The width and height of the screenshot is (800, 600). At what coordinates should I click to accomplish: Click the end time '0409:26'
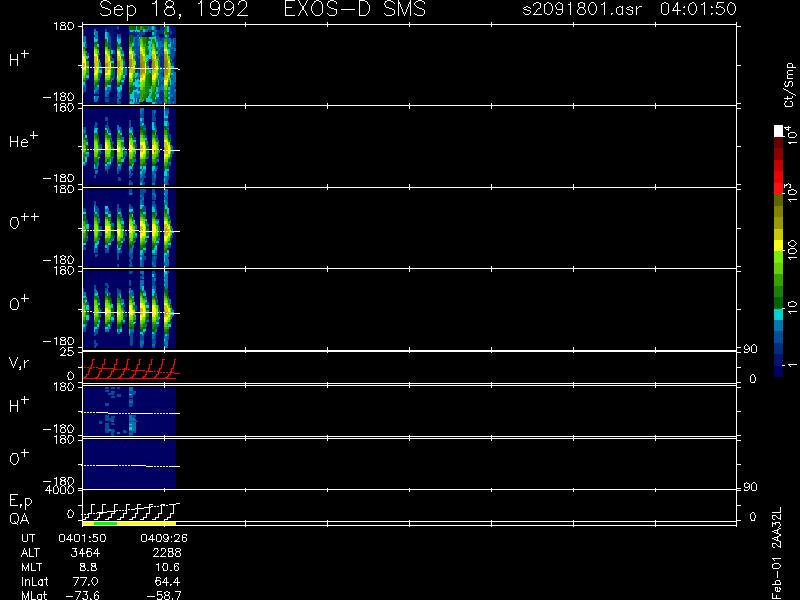point(164,538)
